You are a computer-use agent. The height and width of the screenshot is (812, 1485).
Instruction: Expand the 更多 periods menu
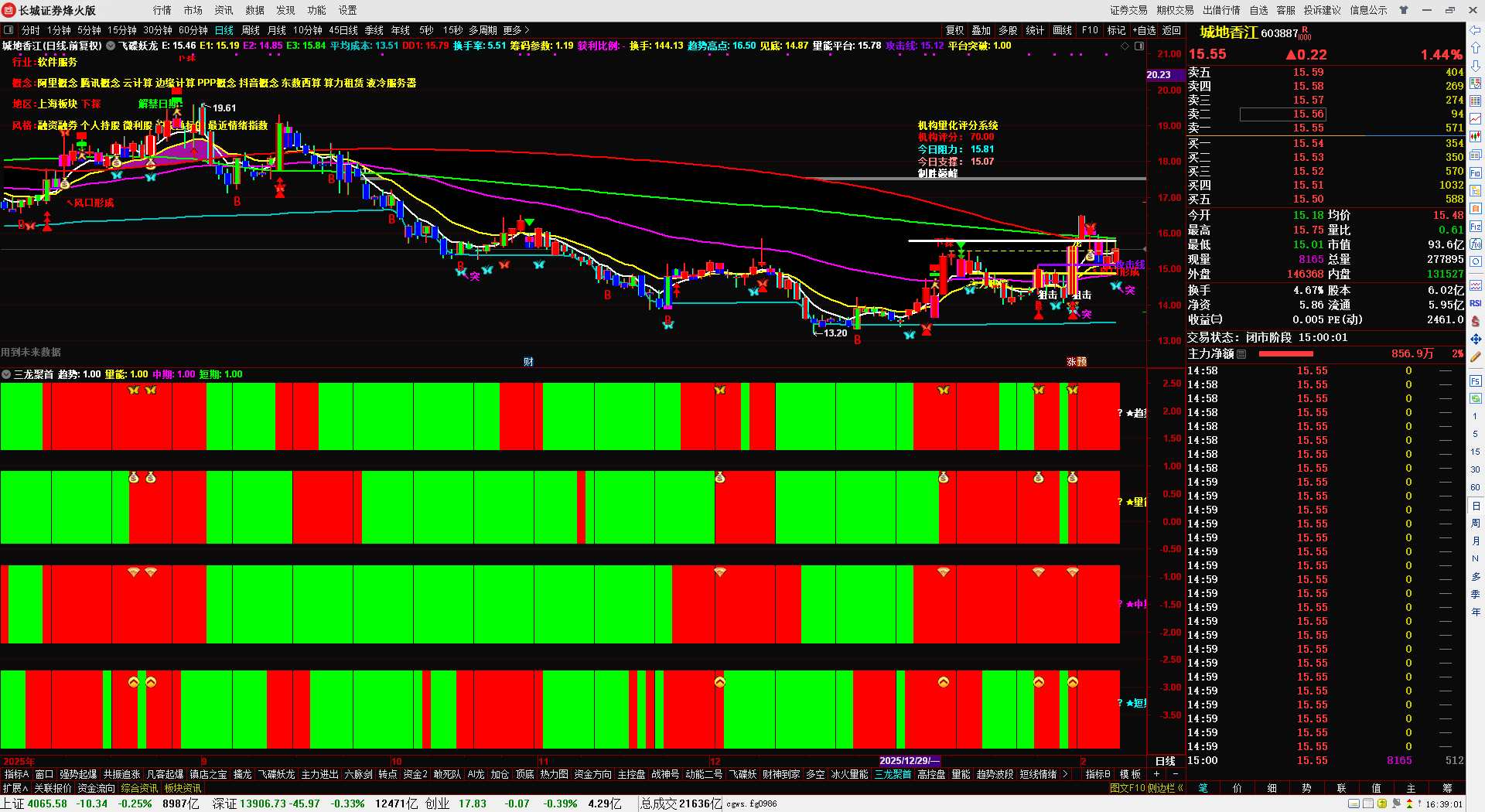point(516,30)
